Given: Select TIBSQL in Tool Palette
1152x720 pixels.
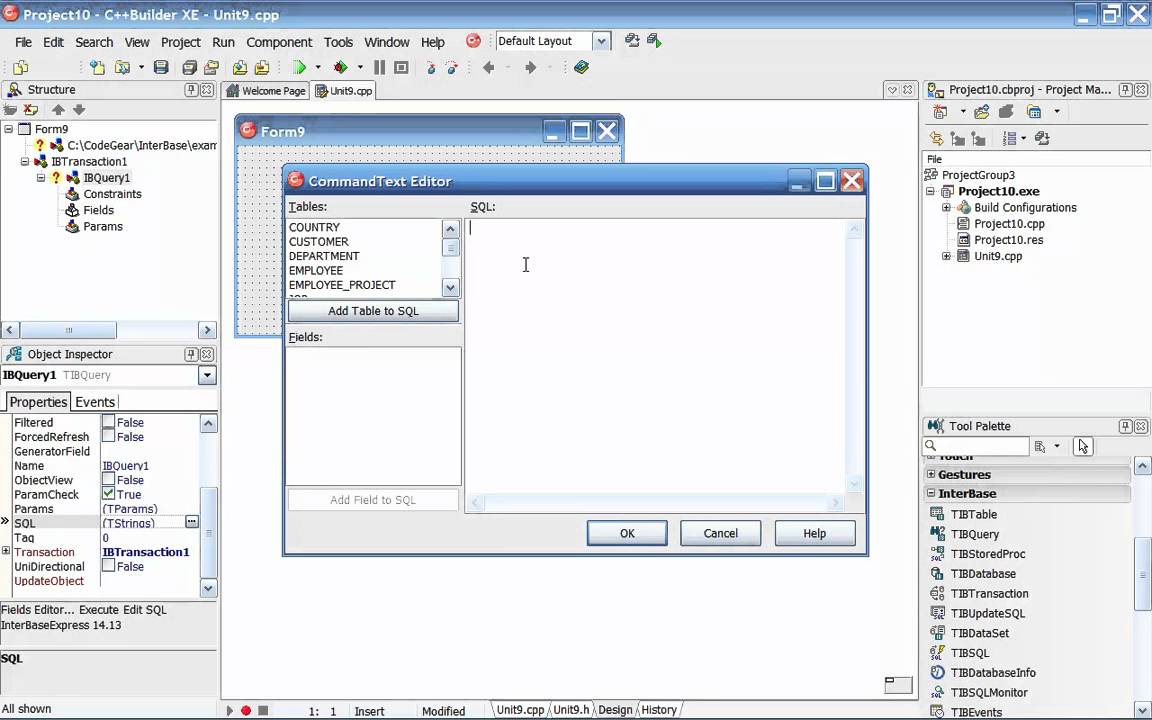Looking at the screenshot, I should tap(969, 653).
